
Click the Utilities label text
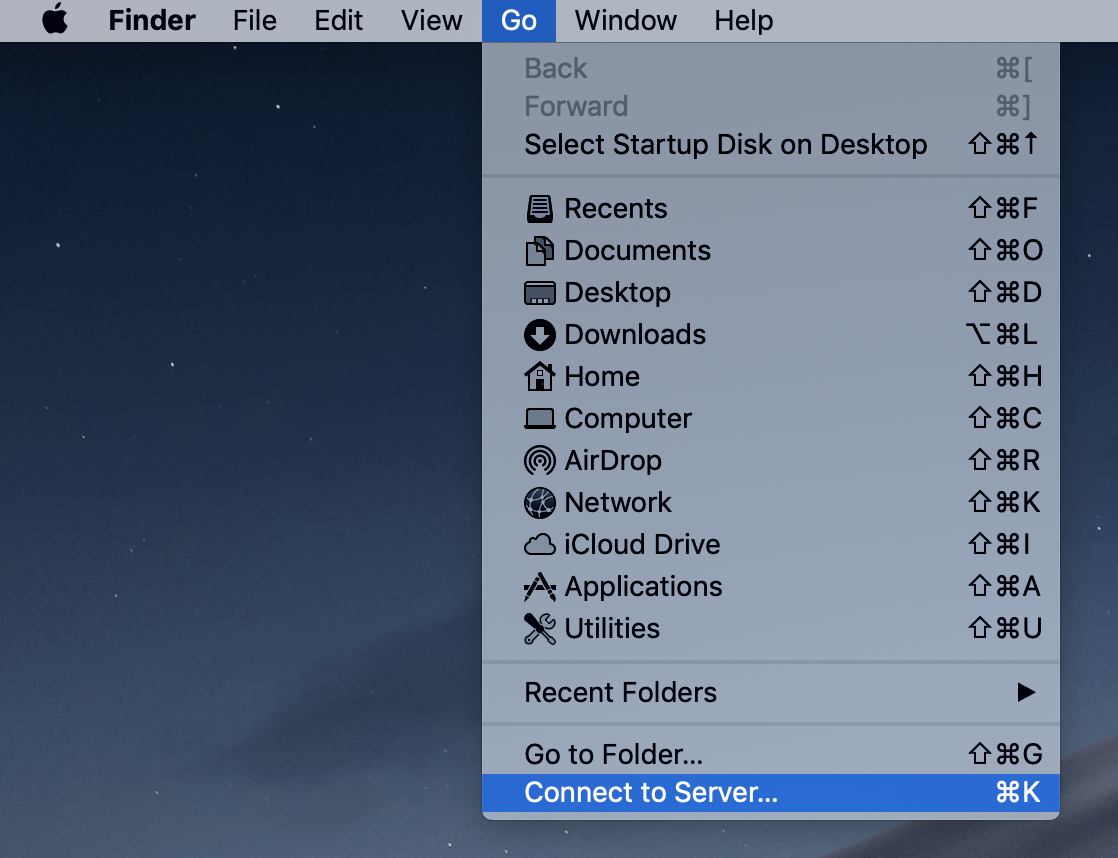tap(612, 629)
